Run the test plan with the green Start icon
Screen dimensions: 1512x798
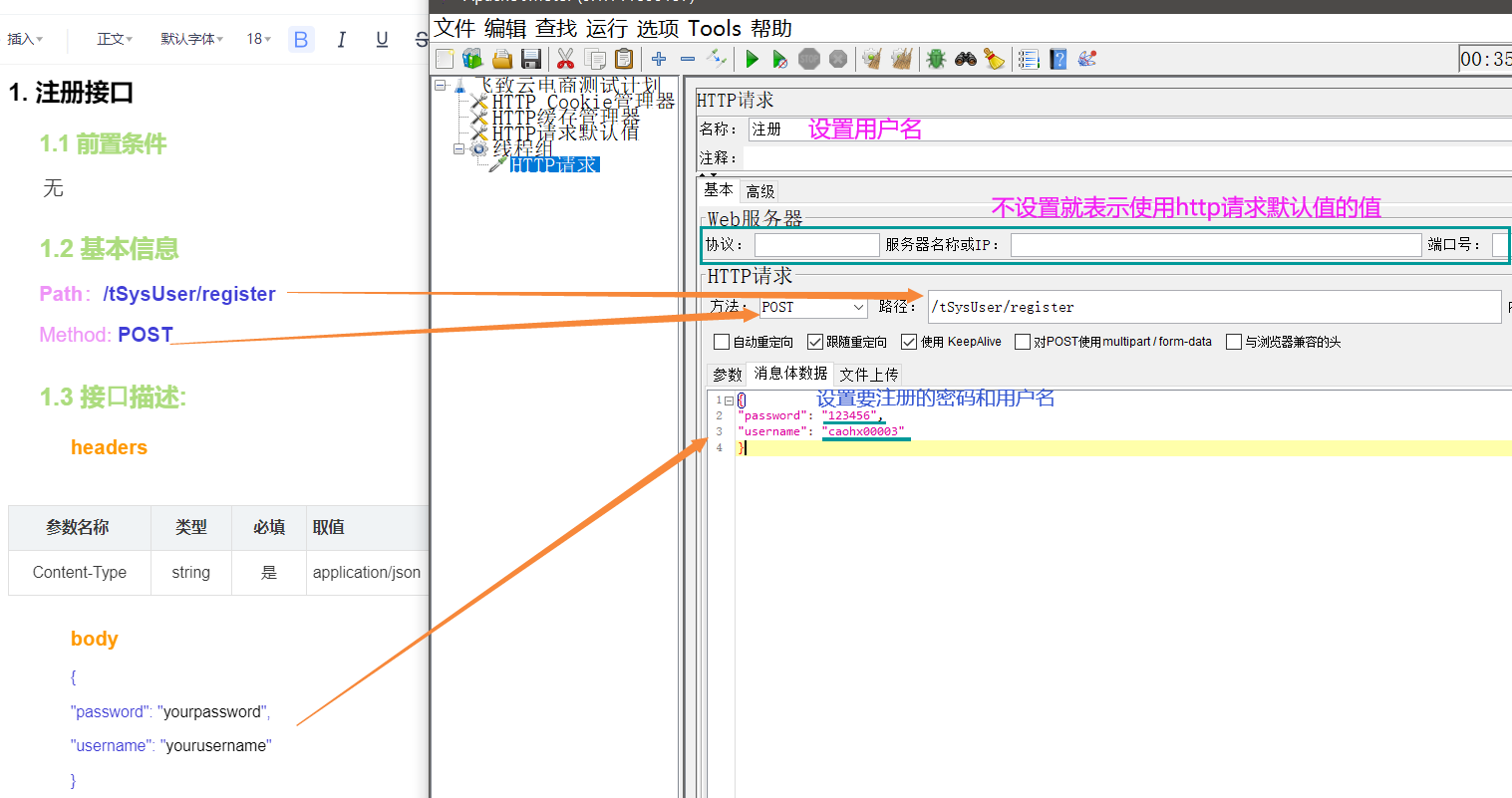pyautogui.click(x=752, y=59)
